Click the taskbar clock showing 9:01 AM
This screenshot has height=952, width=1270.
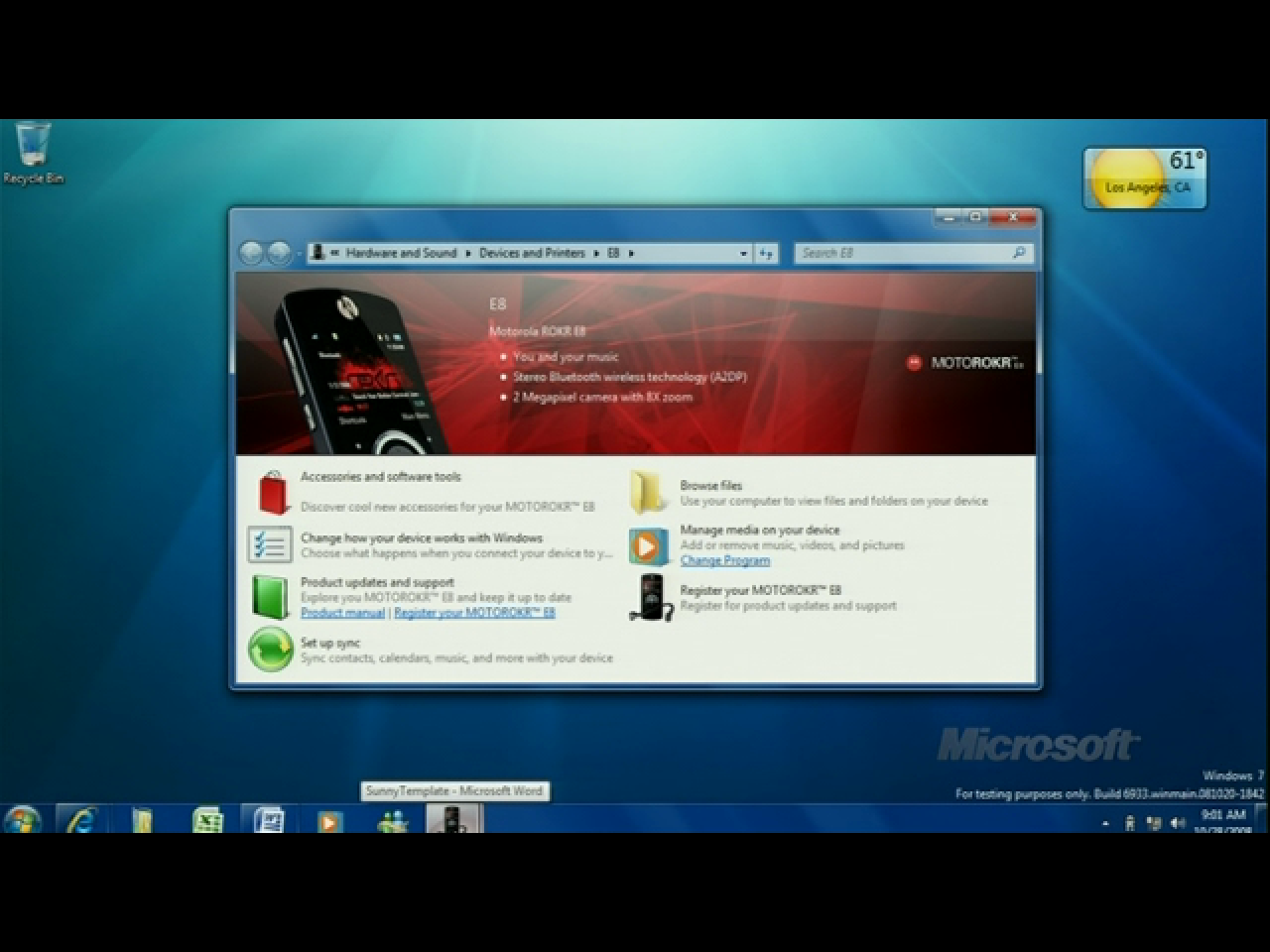(1224, 822)
